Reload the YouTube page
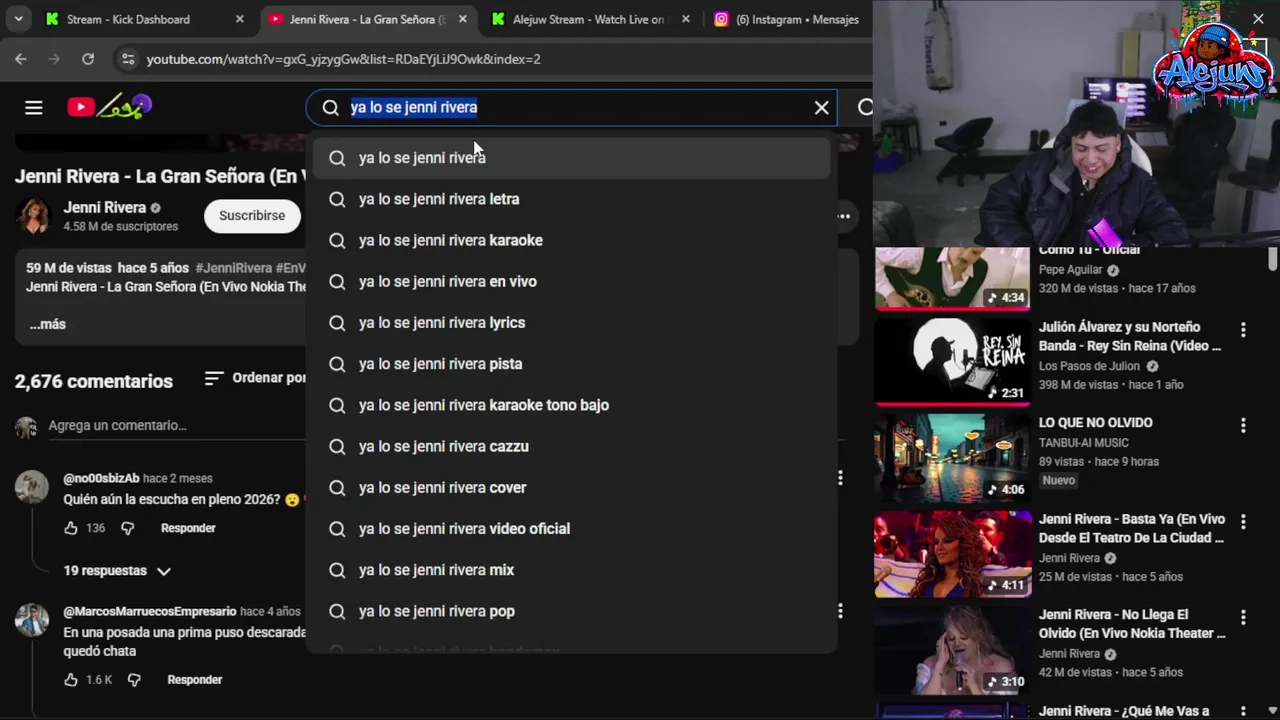This screenshot has height=720, width=1280. [88, 59]
